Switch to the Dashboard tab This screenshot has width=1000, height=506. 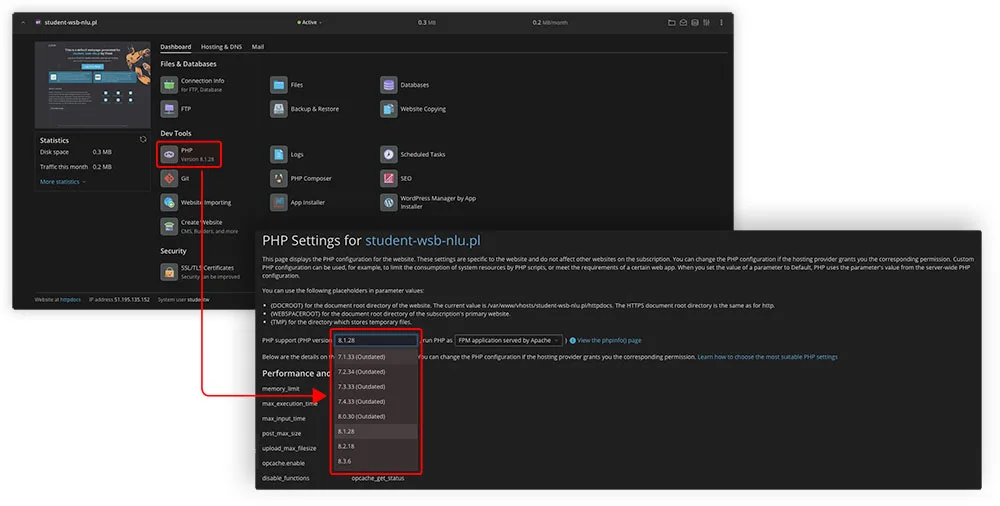[175, 47]
